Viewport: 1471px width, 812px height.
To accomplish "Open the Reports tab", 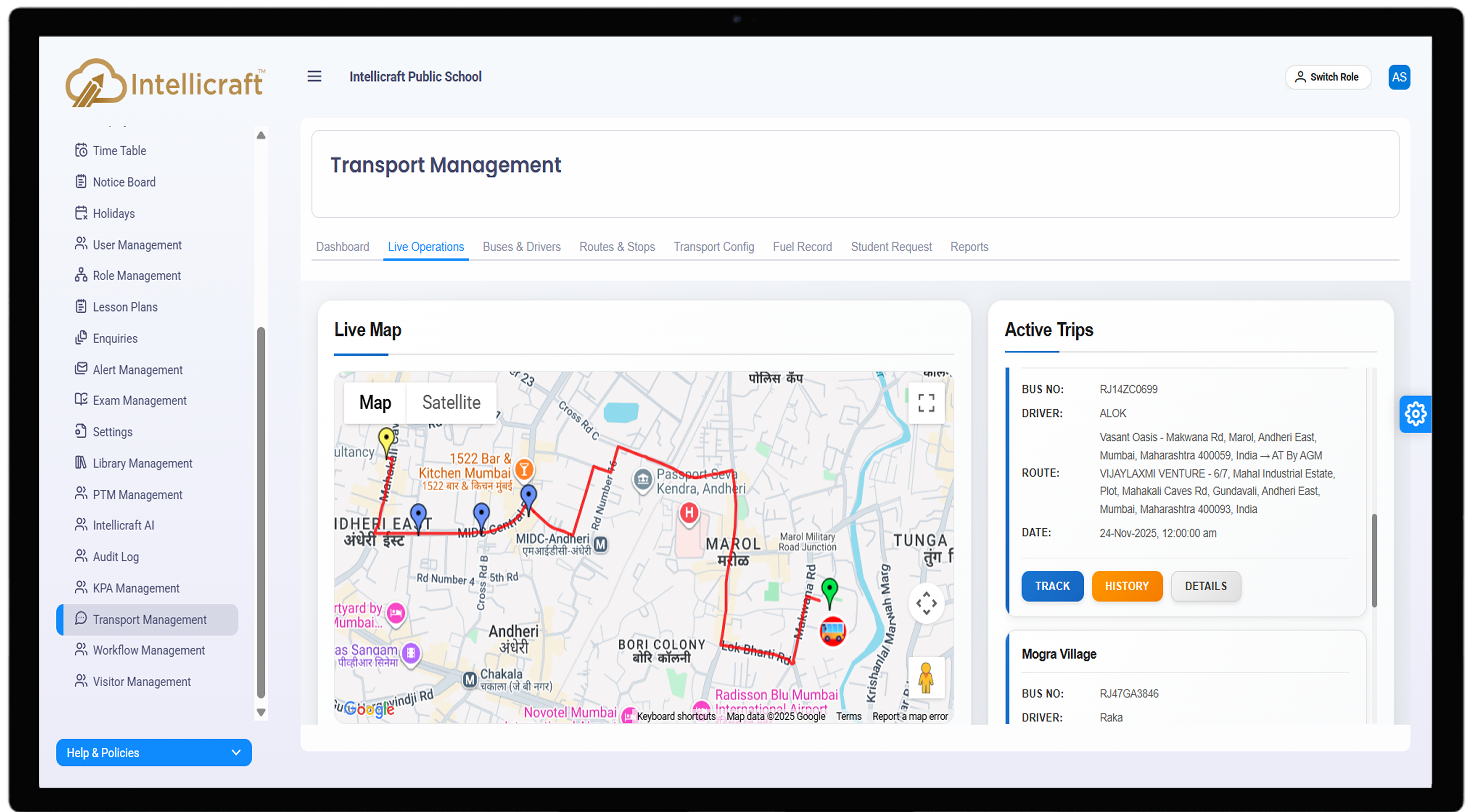I will point(969,247).
